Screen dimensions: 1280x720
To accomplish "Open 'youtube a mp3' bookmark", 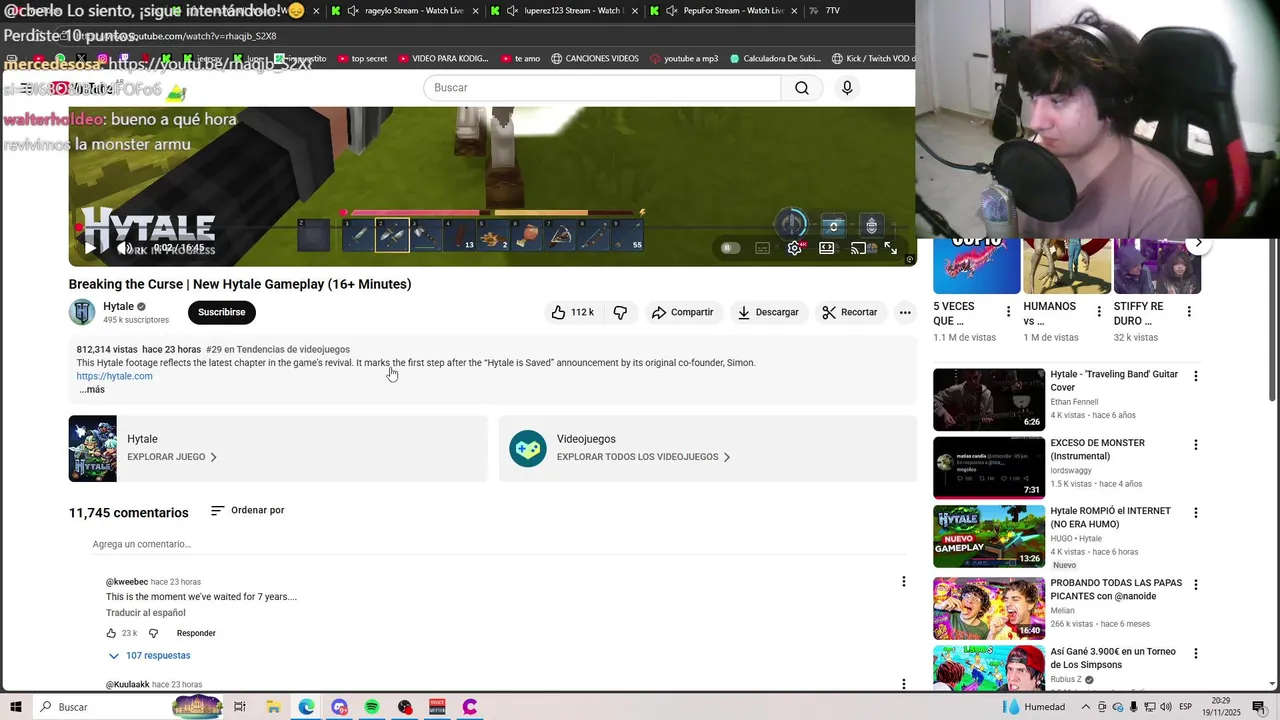I will click(x=683, y=58).
